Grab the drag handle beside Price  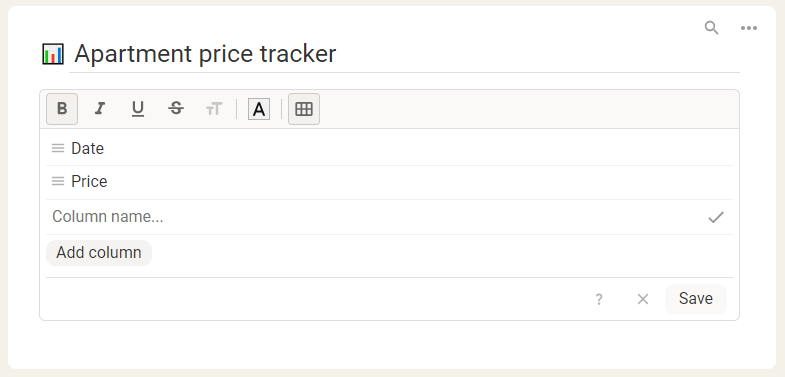[58, 181]
